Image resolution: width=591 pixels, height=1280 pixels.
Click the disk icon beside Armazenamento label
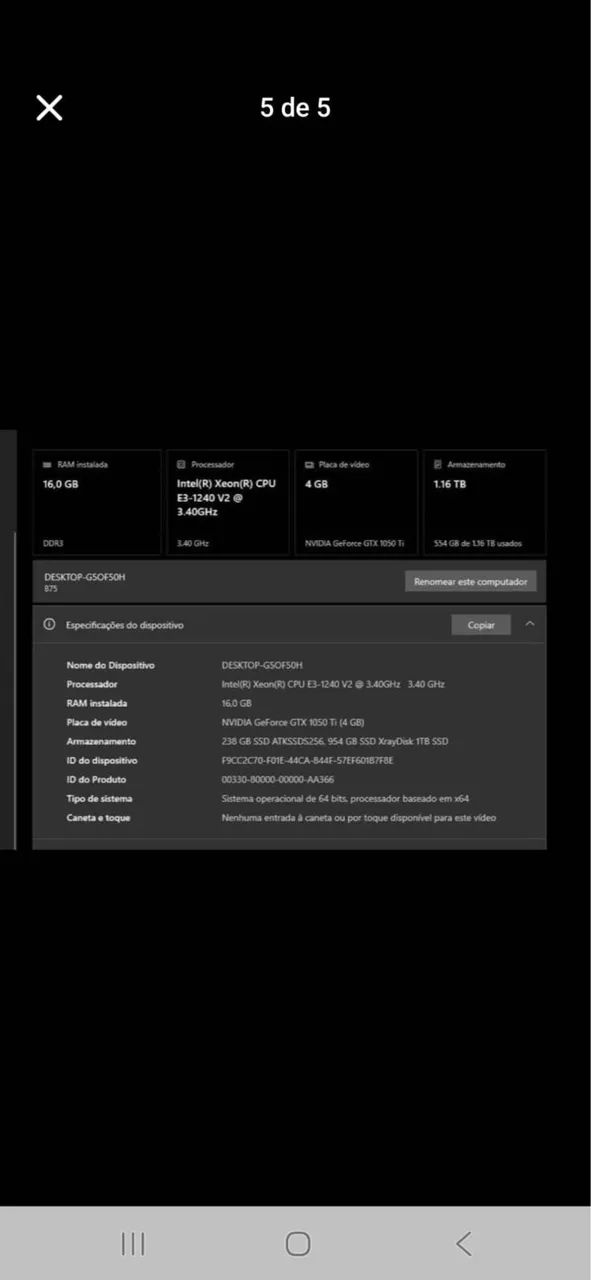(x=438, y=464)
